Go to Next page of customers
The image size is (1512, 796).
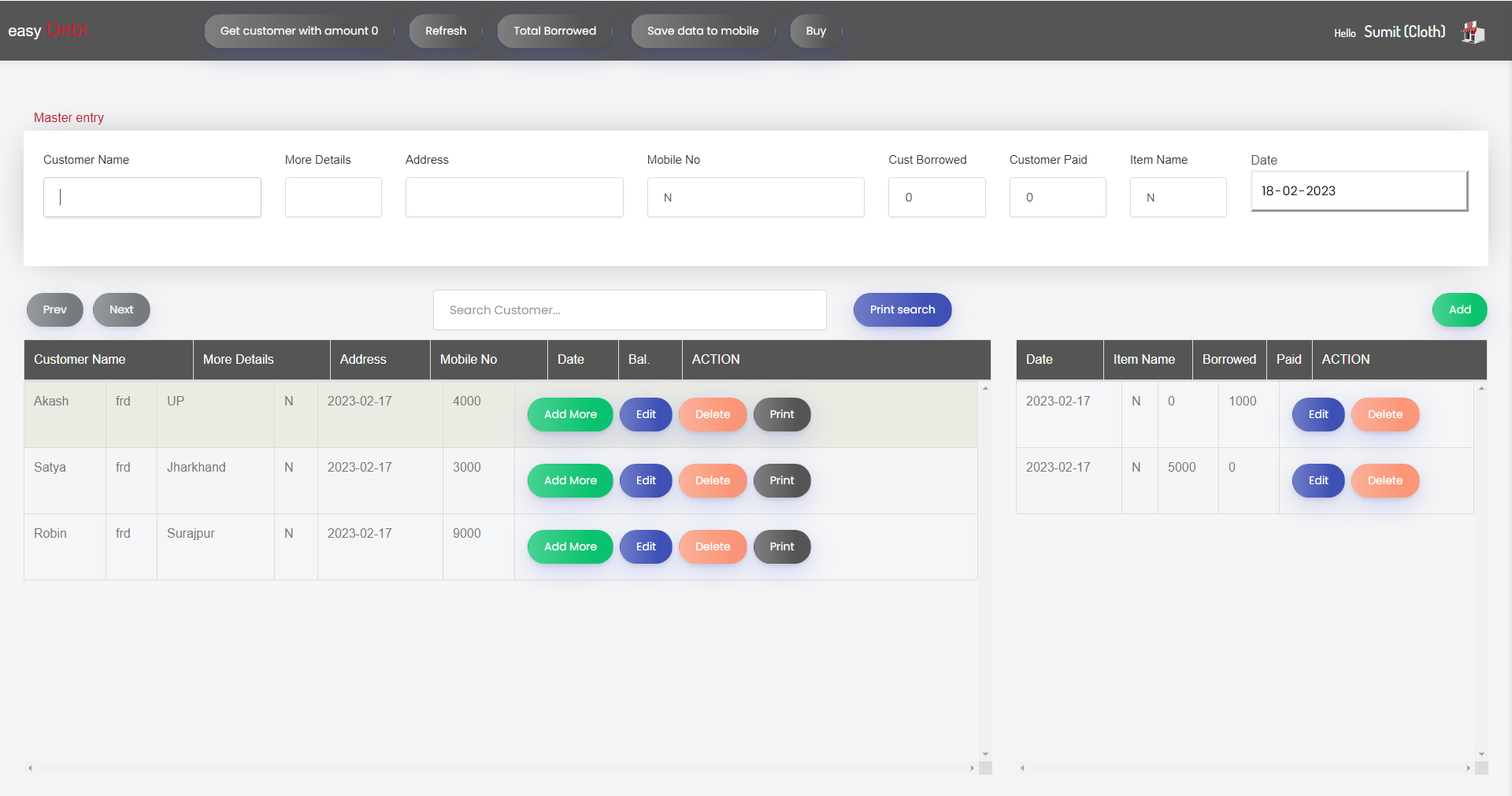point(121,309)
